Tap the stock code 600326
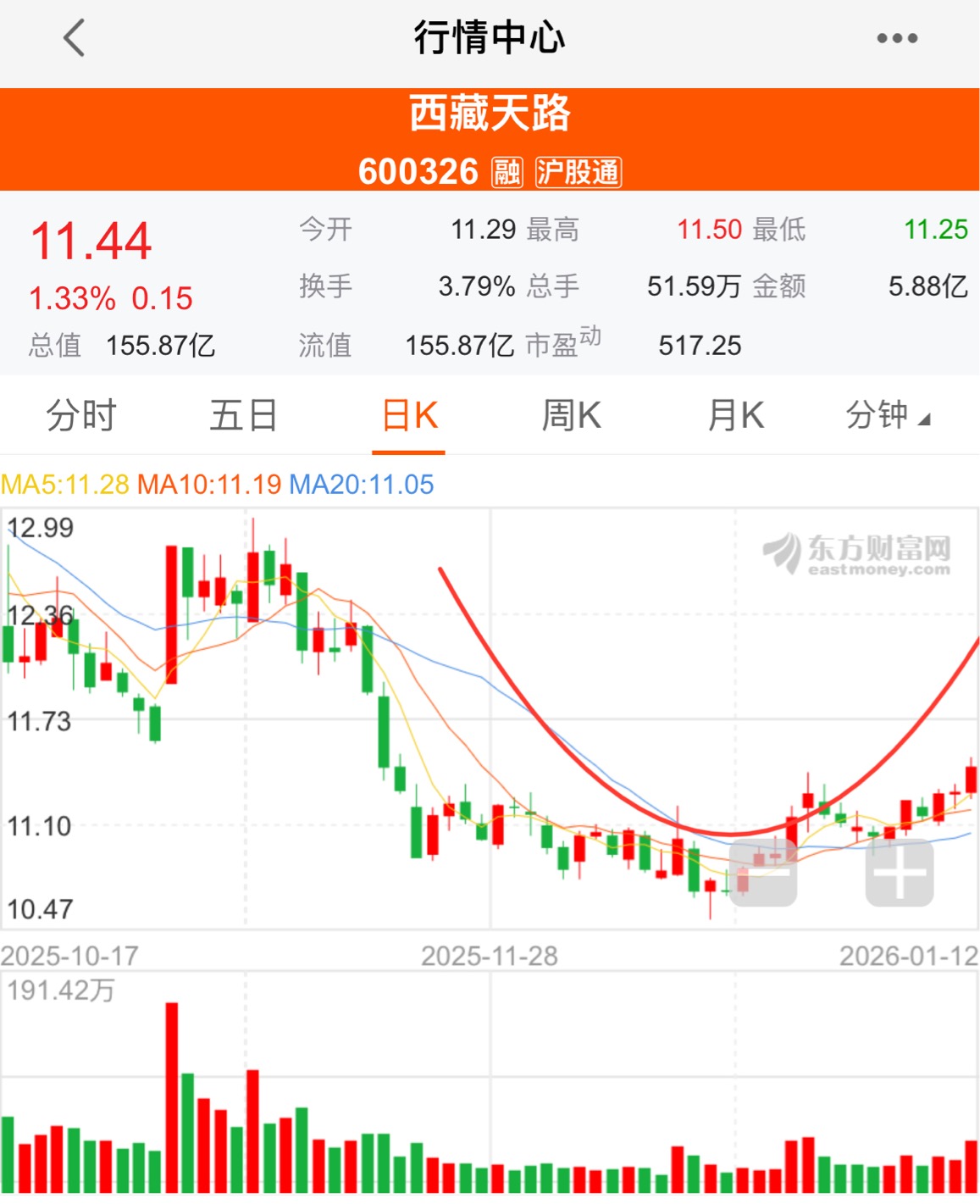Viewport: 980px width, 1204px height. [418, 172]
